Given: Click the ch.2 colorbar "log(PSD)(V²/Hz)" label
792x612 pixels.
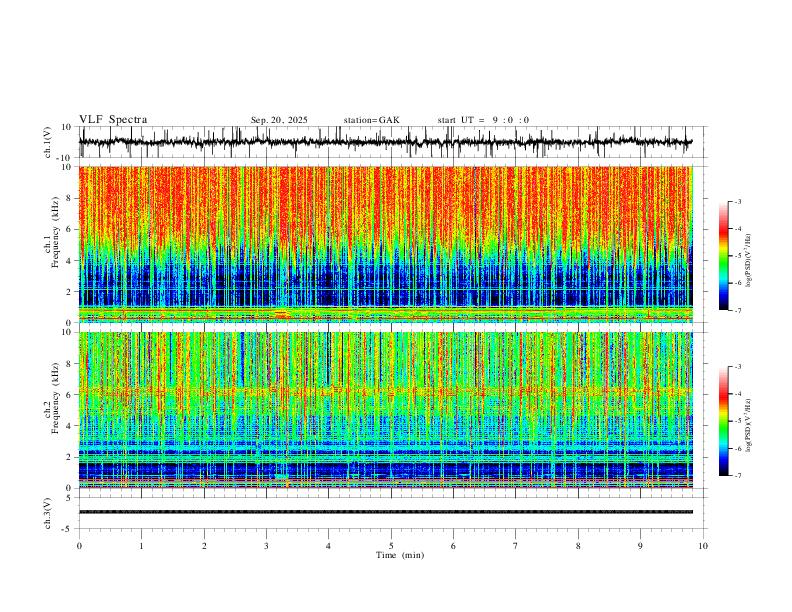Looking at the screenshot, I should (x=749, y=425).
